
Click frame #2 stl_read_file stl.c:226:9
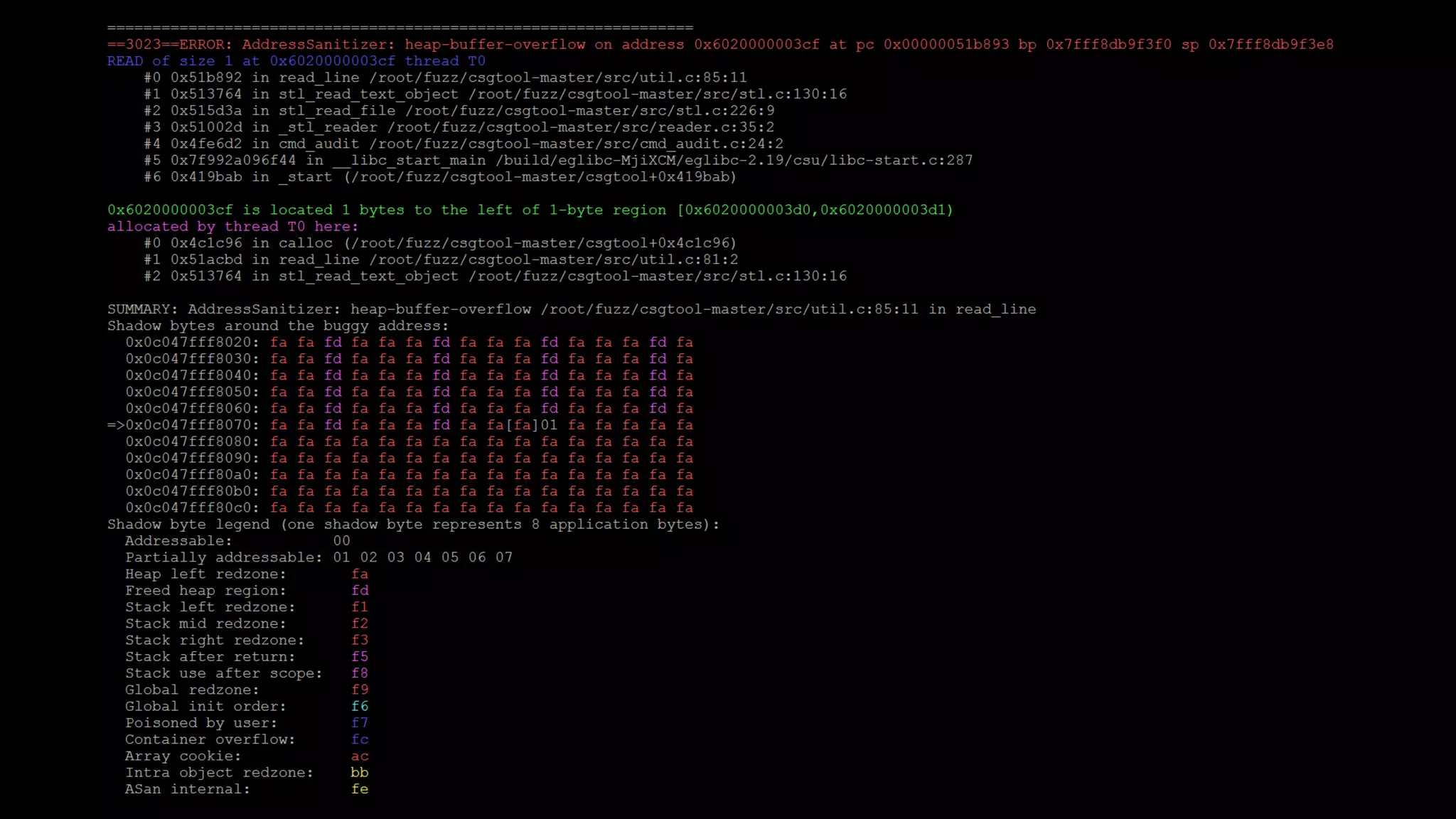pos(459,111)
